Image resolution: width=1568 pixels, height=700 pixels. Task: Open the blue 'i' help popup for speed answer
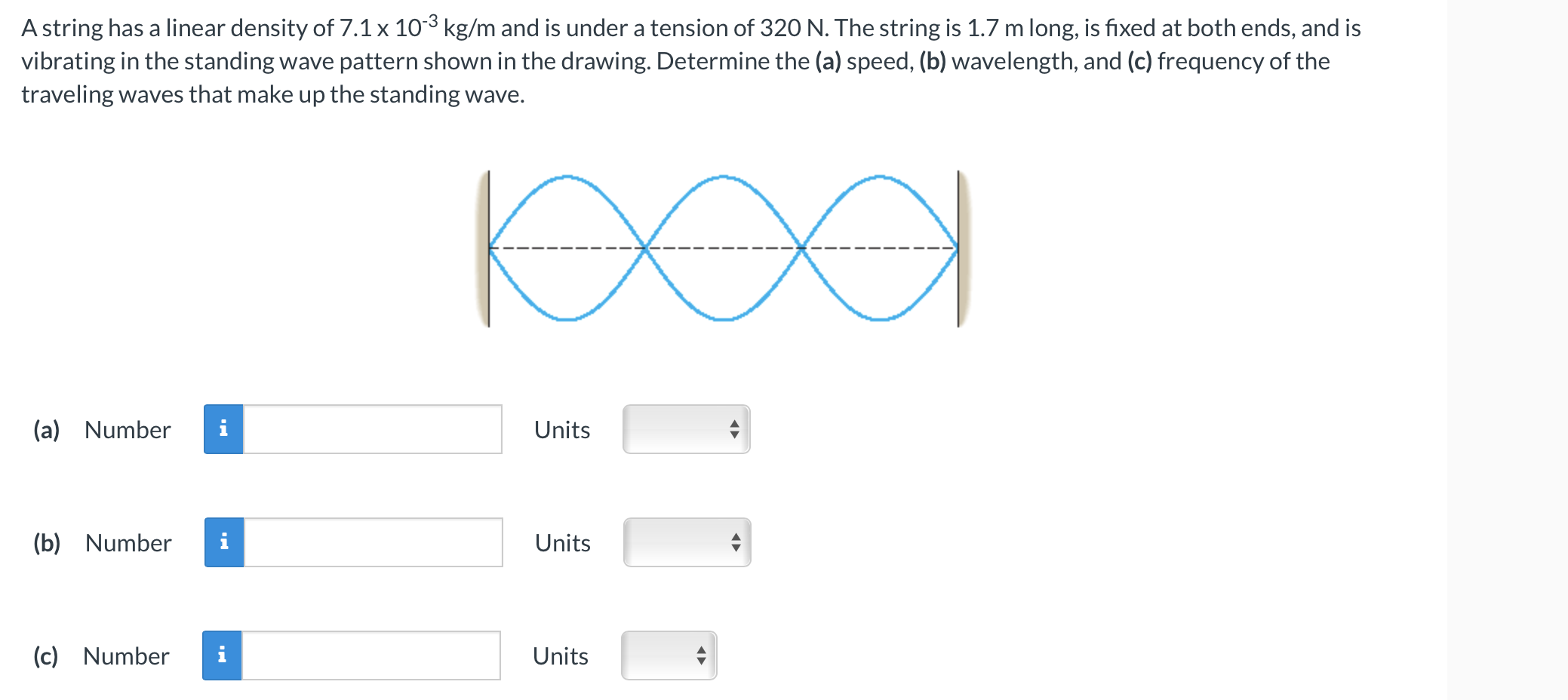[x=223, y=429]
